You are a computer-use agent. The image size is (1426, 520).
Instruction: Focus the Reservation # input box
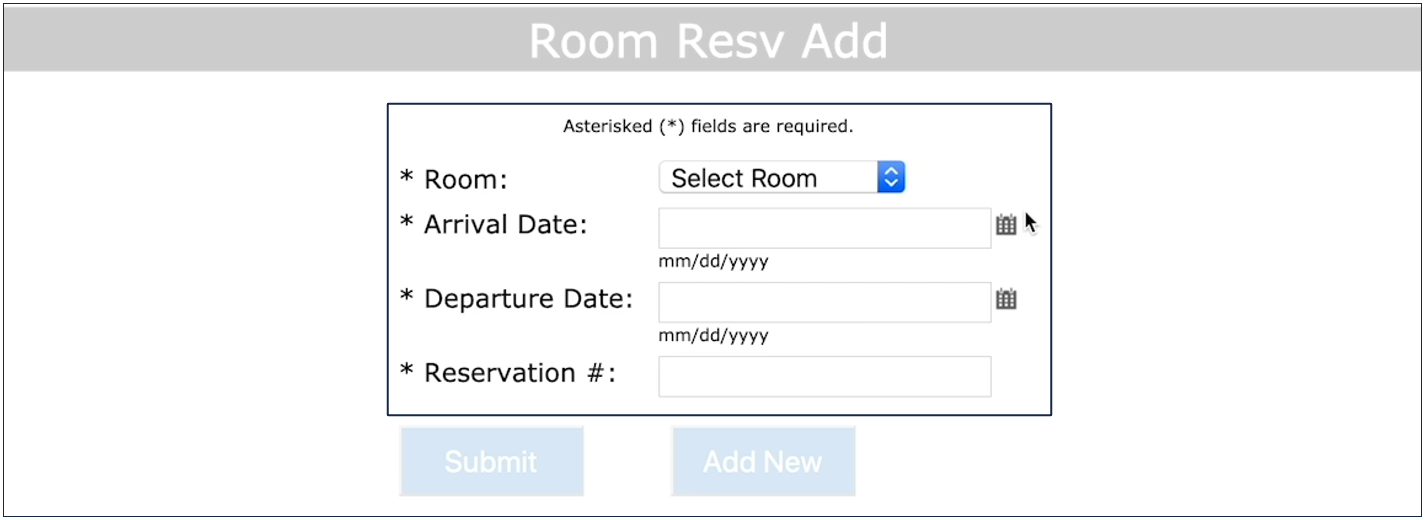point(824,376)
